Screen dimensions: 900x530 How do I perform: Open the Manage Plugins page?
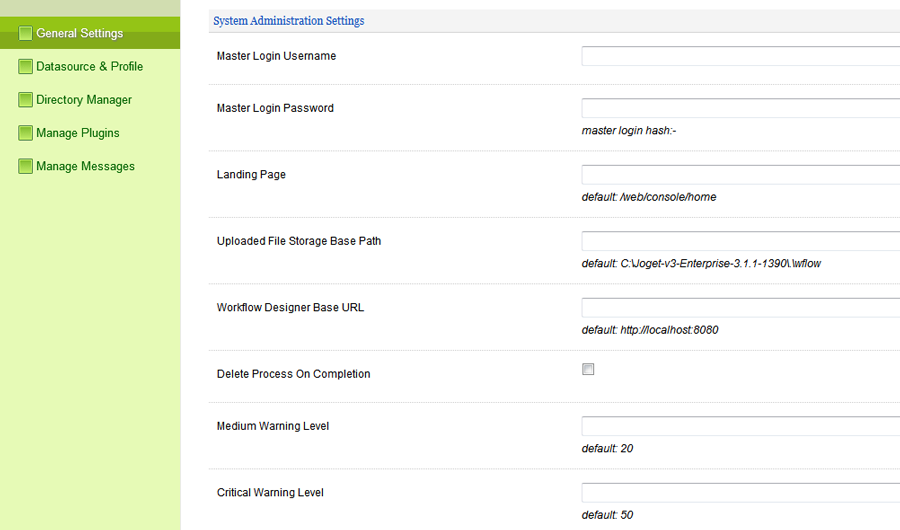[78, 133]
